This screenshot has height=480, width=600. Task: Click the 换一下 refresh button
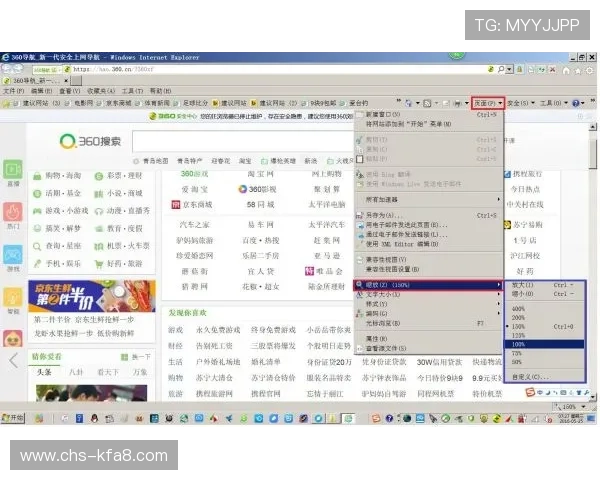(x=136, y=357)
